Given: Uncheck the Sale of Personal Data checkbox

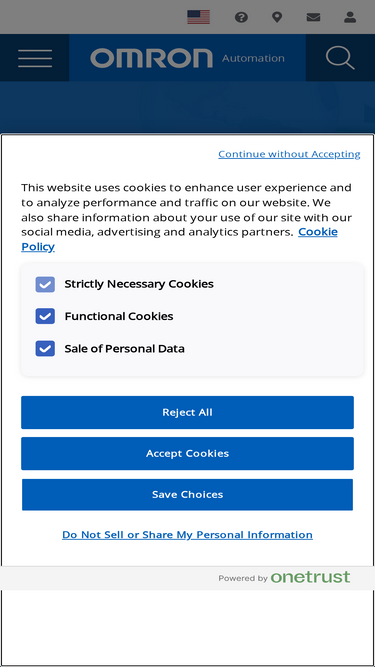Looking at the screenshot, I should point(45,348).
